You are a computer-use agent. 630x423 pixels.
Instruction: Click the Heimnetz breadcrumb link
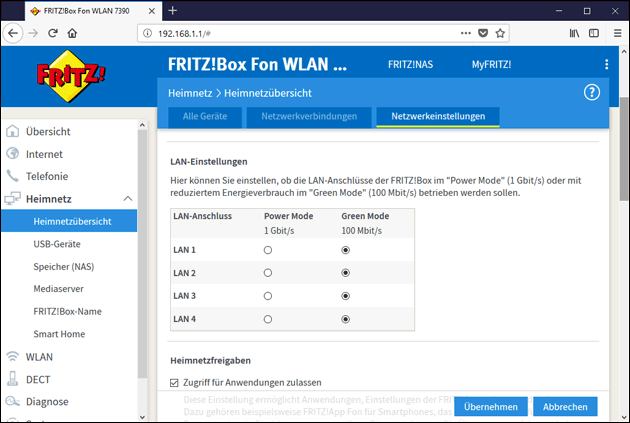tap(190, 93)
